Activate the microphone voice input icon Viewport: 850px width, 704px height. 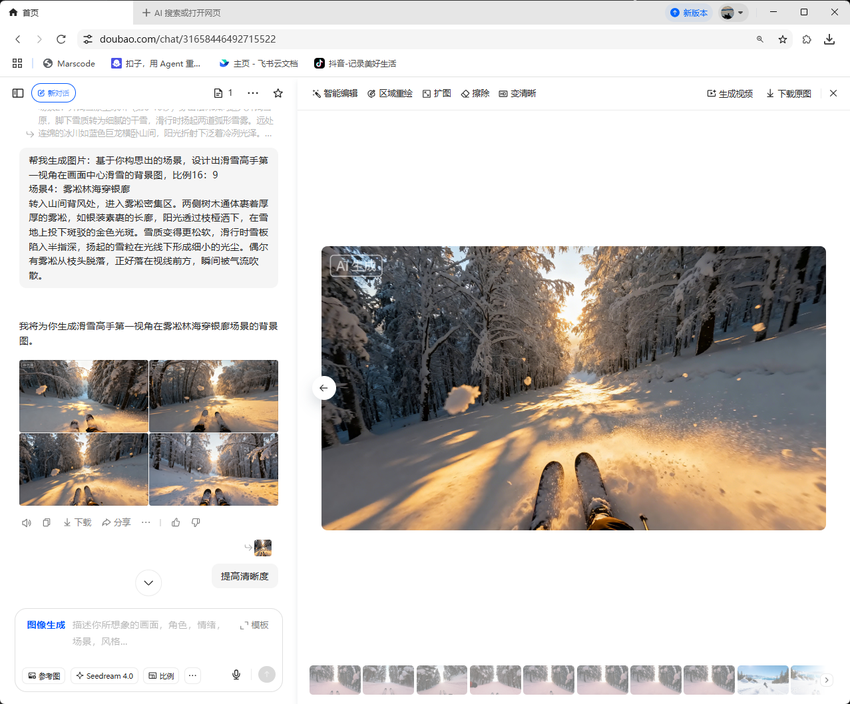(236, 674)
